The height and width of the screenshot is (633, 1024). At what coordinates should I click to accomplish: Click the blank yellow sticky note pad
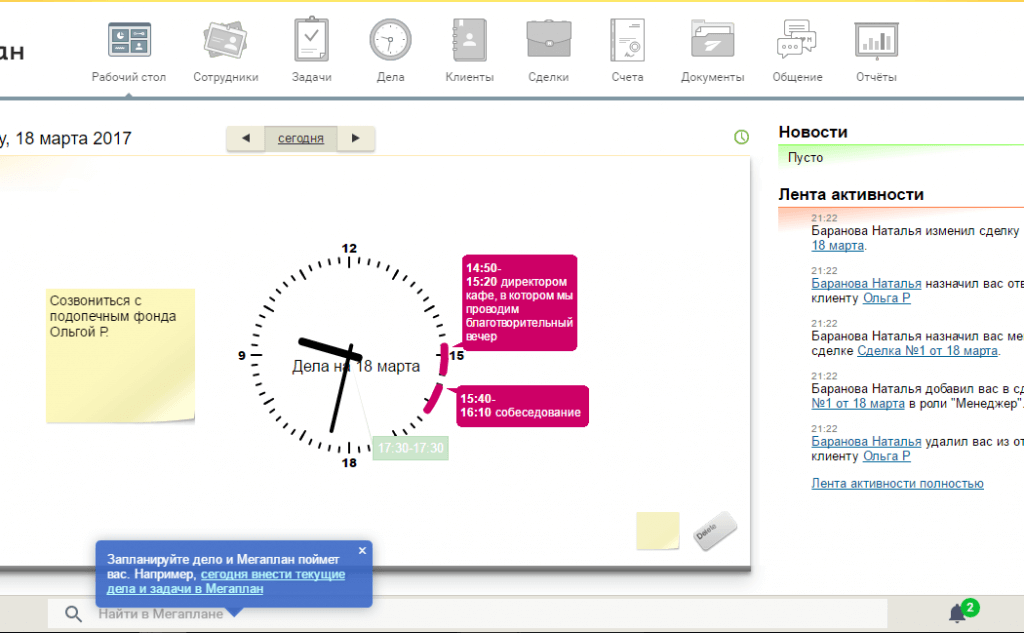tap(658, 531)
